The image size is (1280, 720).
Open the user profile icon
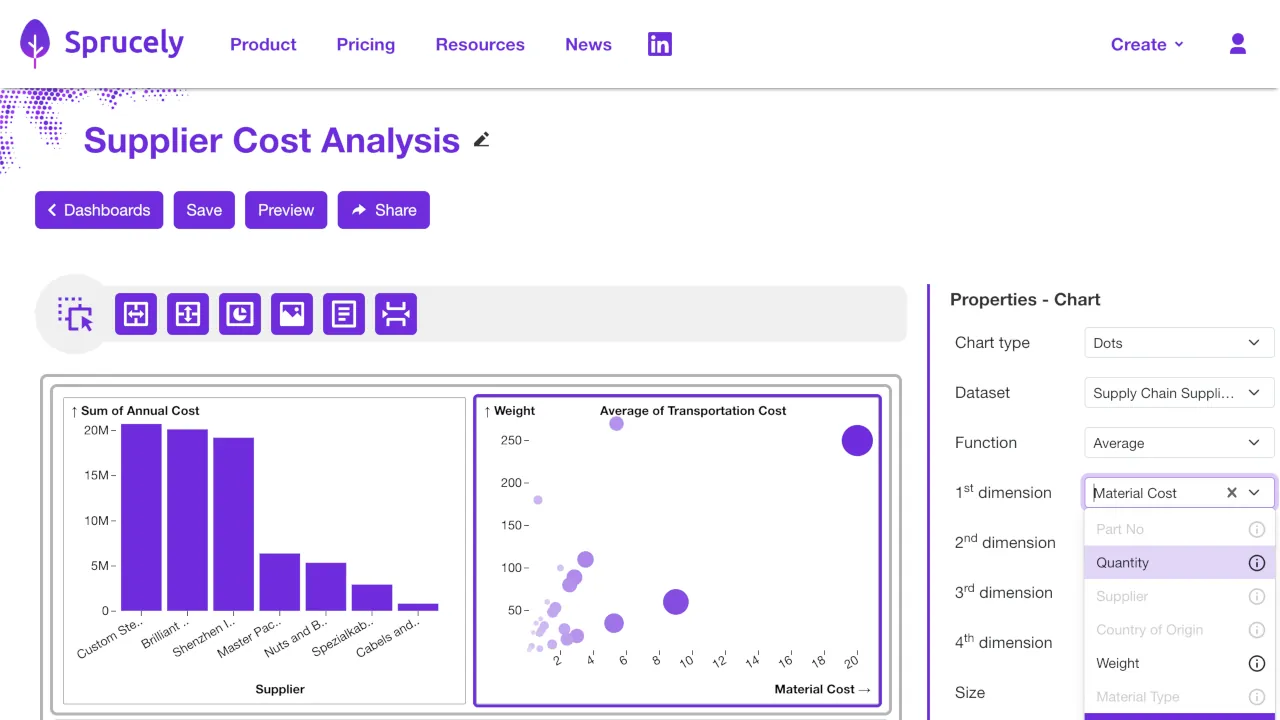[1237, 44]
